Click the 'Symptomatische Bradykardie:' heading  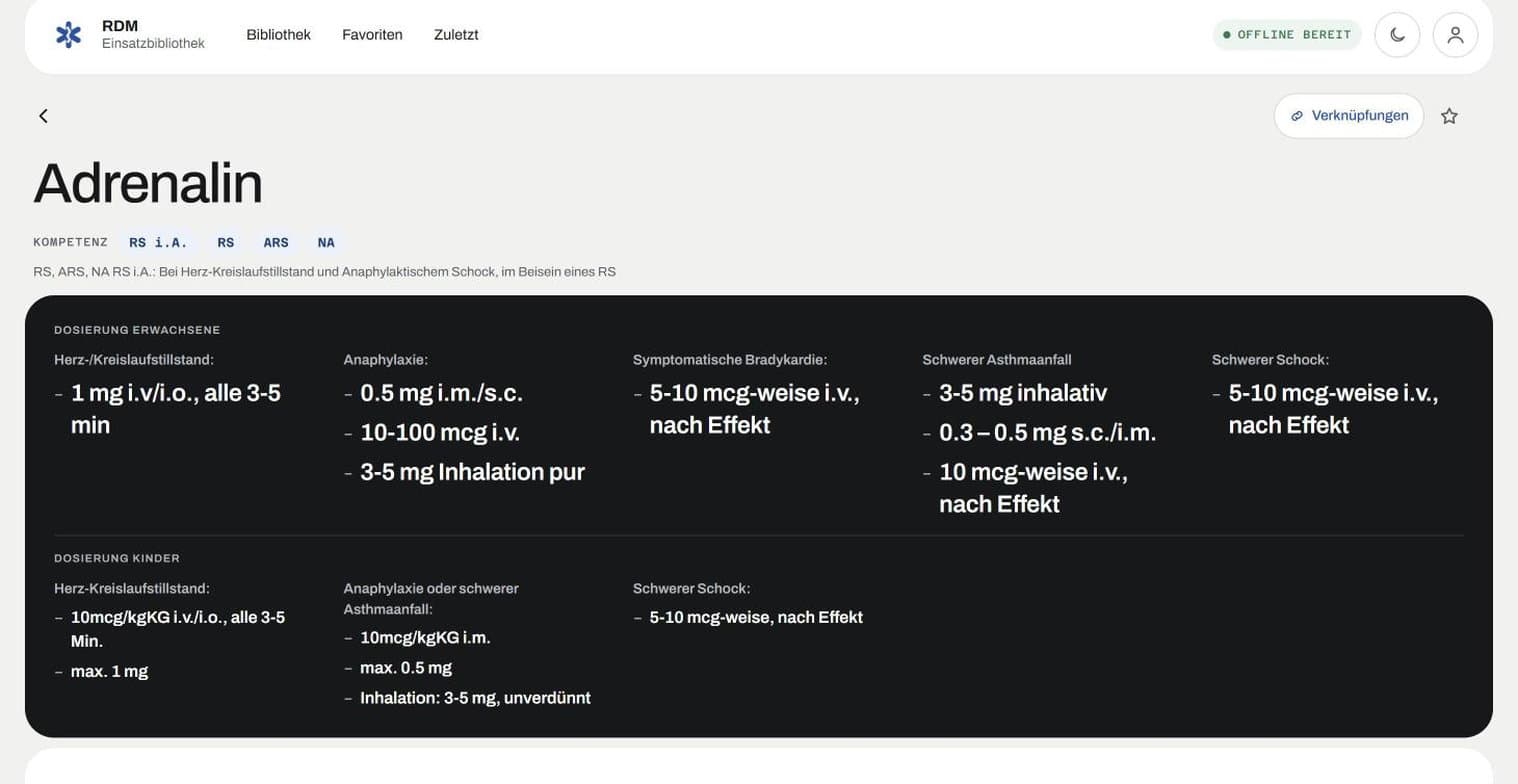pos(730,360)
